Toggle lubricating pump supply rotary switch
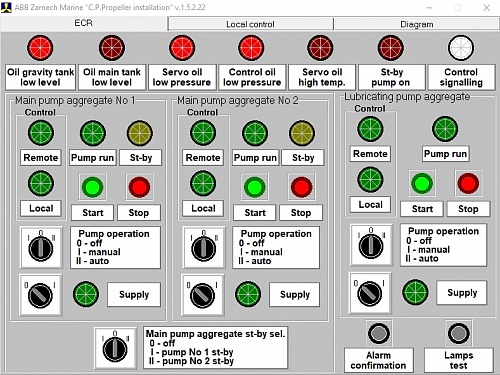This screenshot has height=375, width=500. pyautogui.click(x=370, y=293)
